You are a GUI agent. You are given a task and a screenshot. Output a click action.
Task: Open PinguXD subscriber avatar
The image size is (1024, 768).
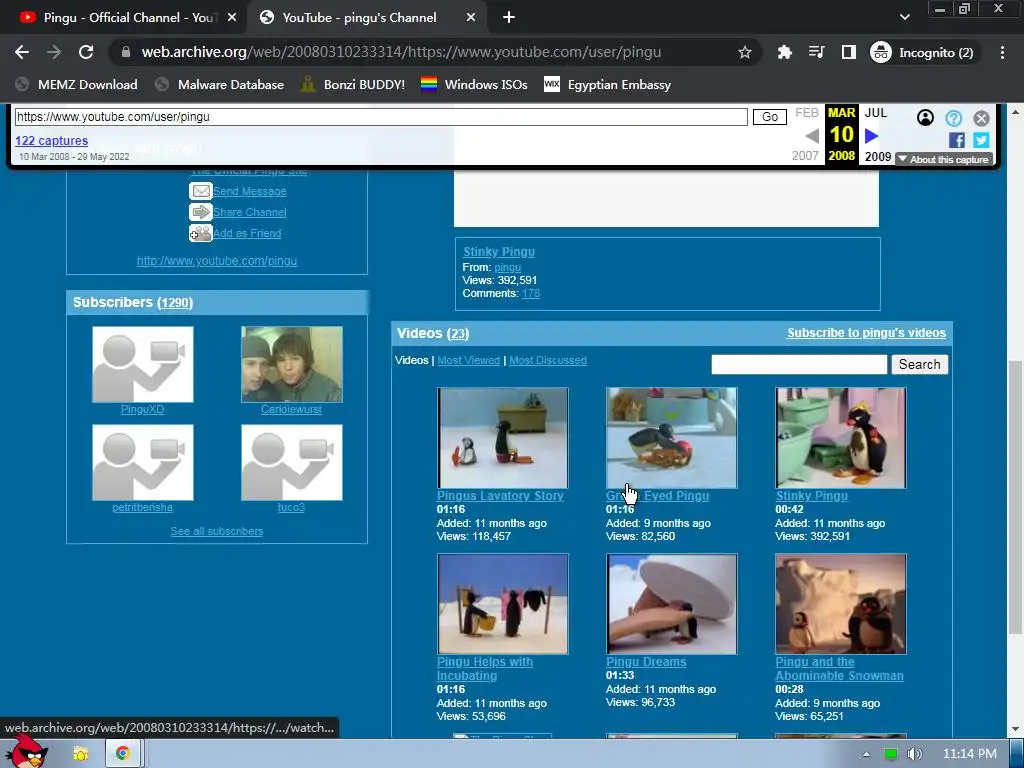click(x=142, y=364)
